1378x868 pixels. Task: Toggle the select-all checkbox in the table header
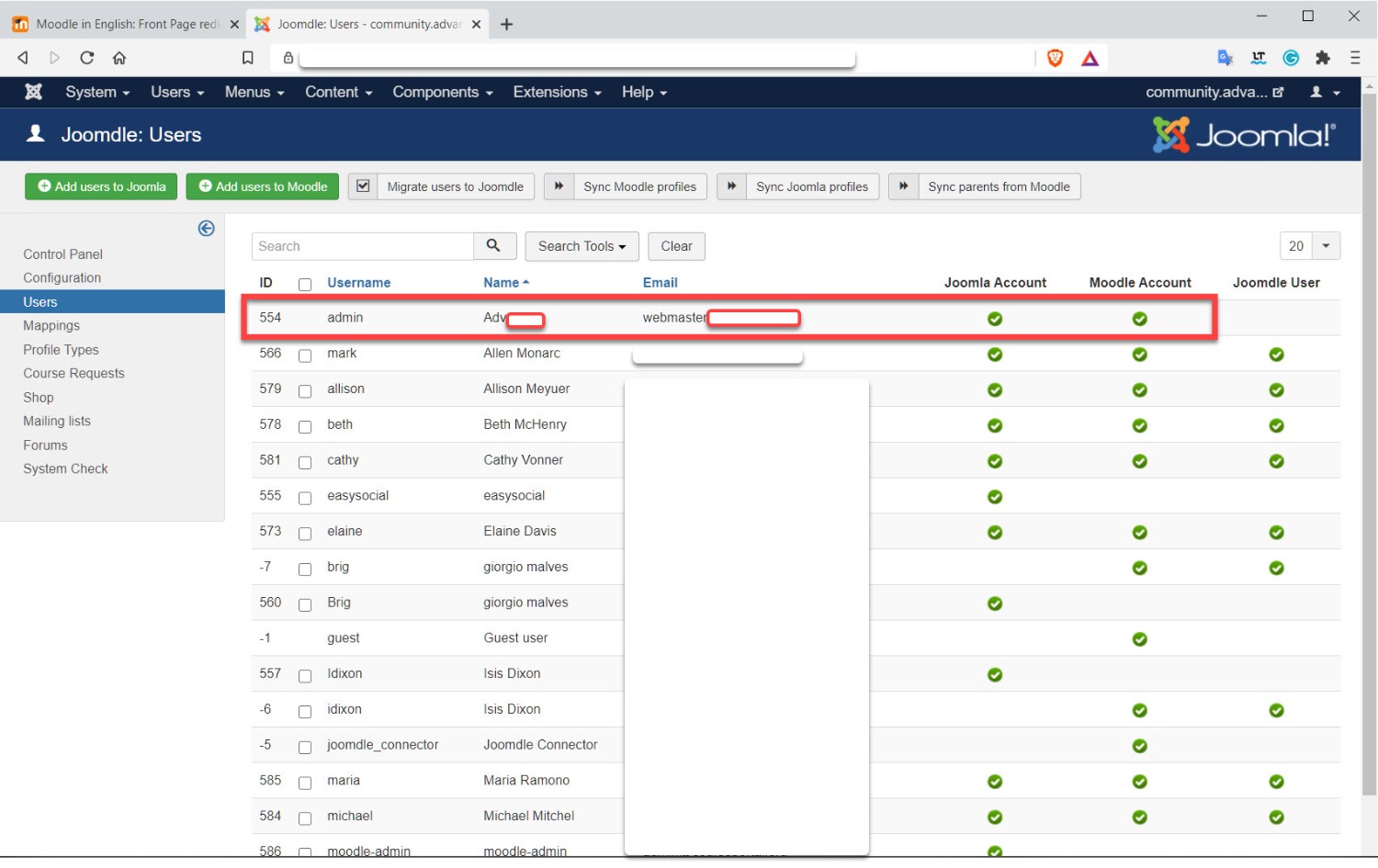[x=305, y=285]
